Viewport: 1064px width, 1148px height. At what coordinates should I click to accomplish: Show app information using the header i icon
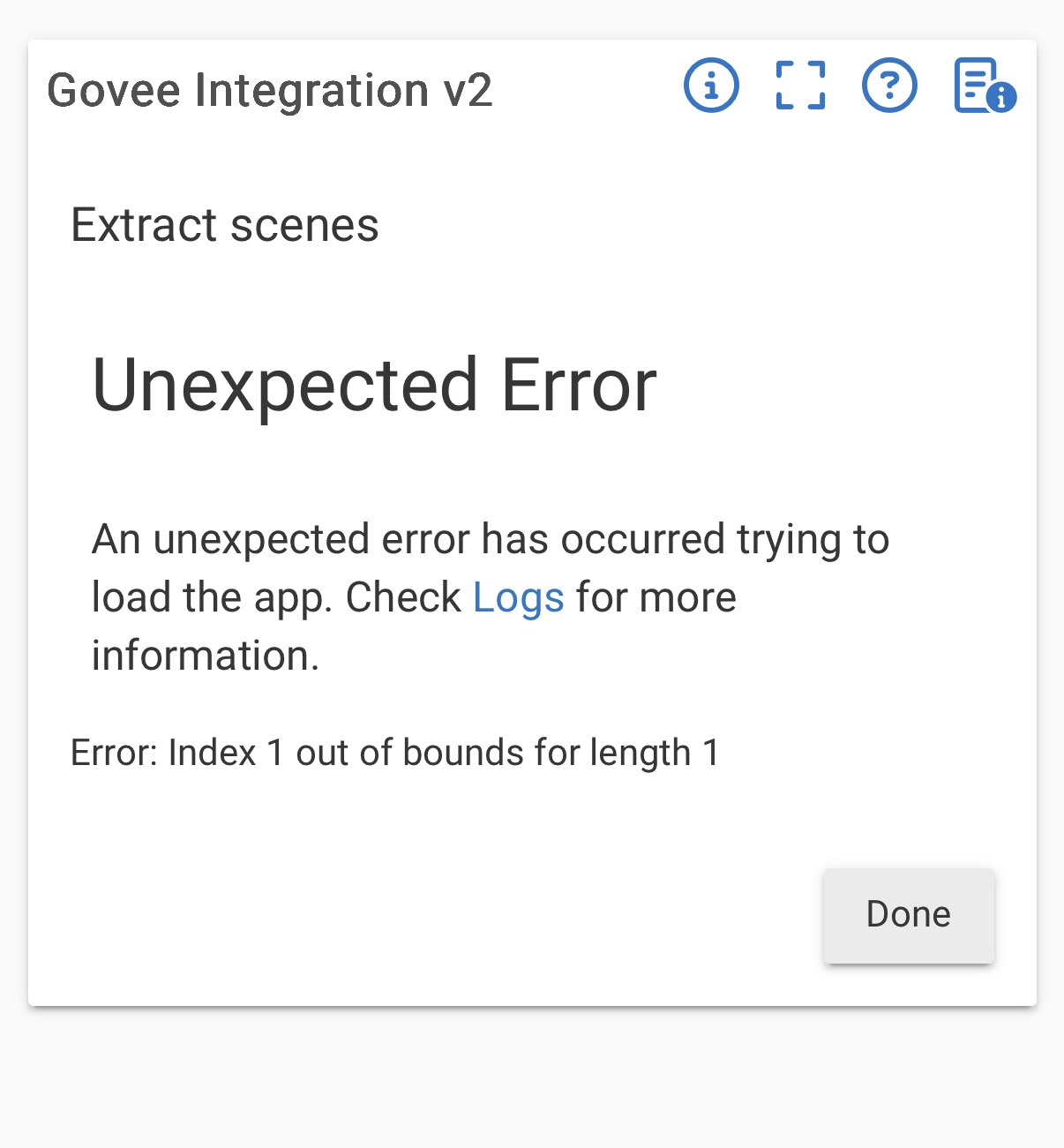pyautogui.click(x=711, y=86)
